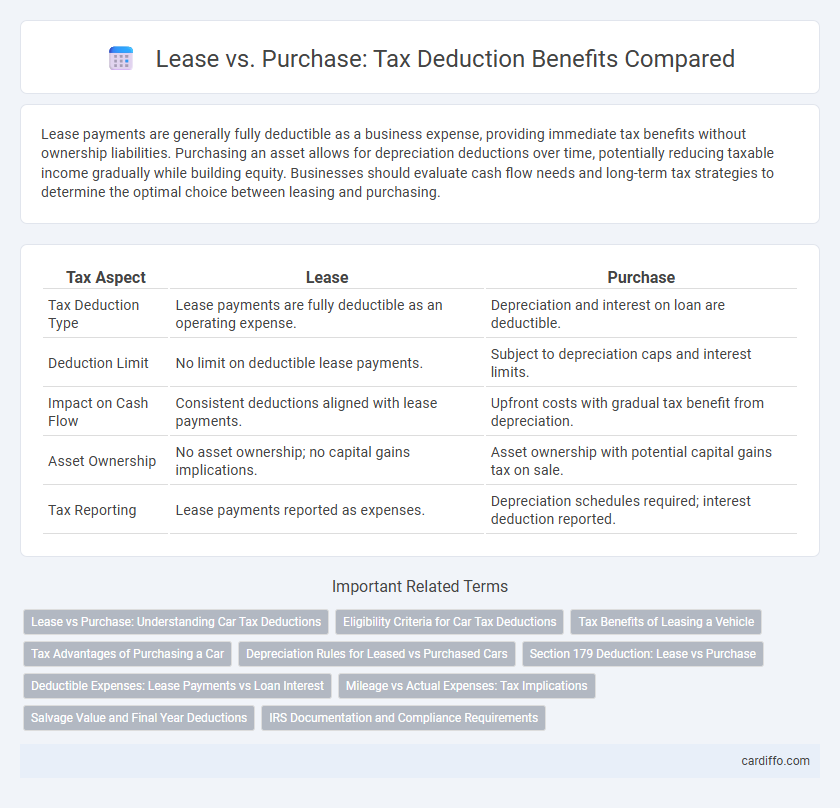Open 'Tax Advantages of Purchasing a Car' tag
840x808 pixels.
coord(128,654)
